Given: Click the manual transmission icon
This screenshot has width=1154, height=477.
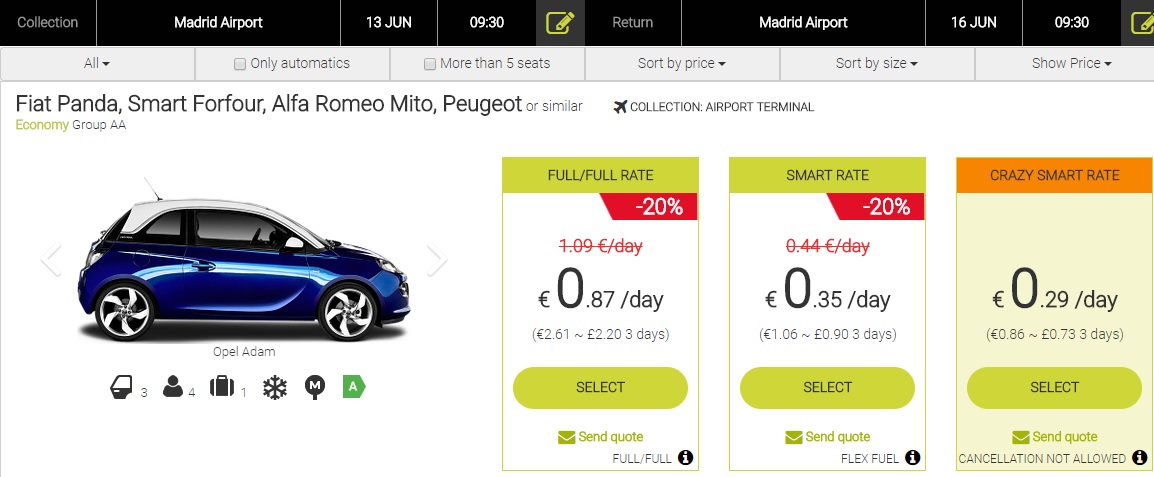Looking at the screenshot, I should [x=316, y=388].
